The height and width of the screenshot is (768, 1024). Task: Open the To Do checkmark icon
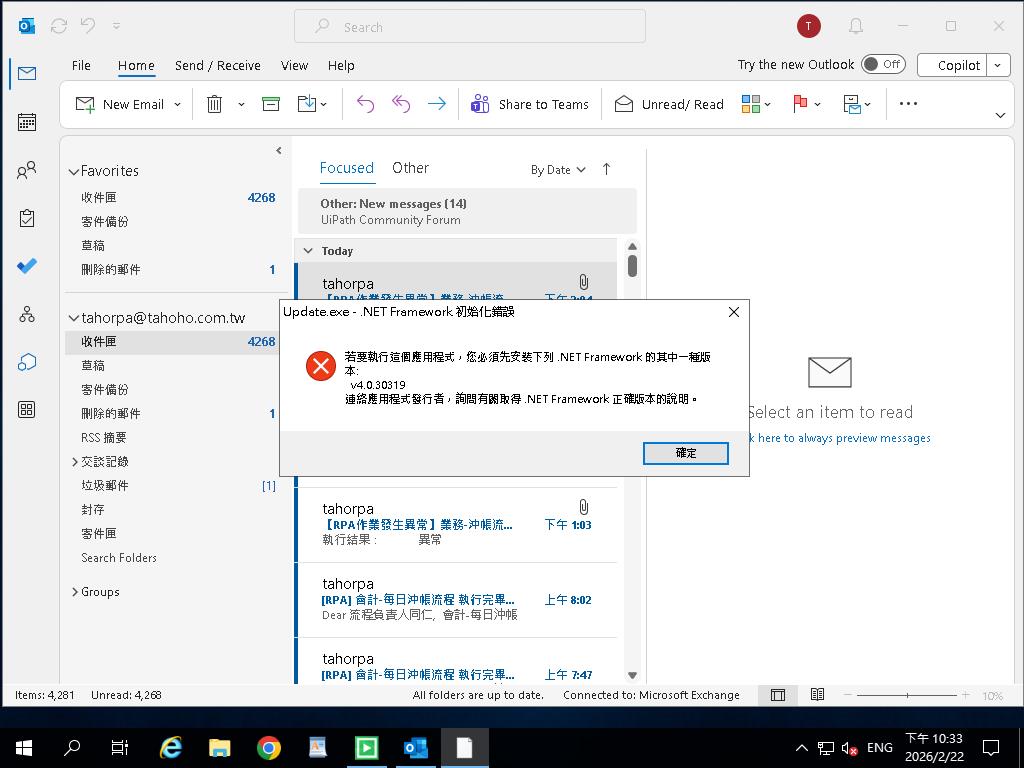pos(27,266)
